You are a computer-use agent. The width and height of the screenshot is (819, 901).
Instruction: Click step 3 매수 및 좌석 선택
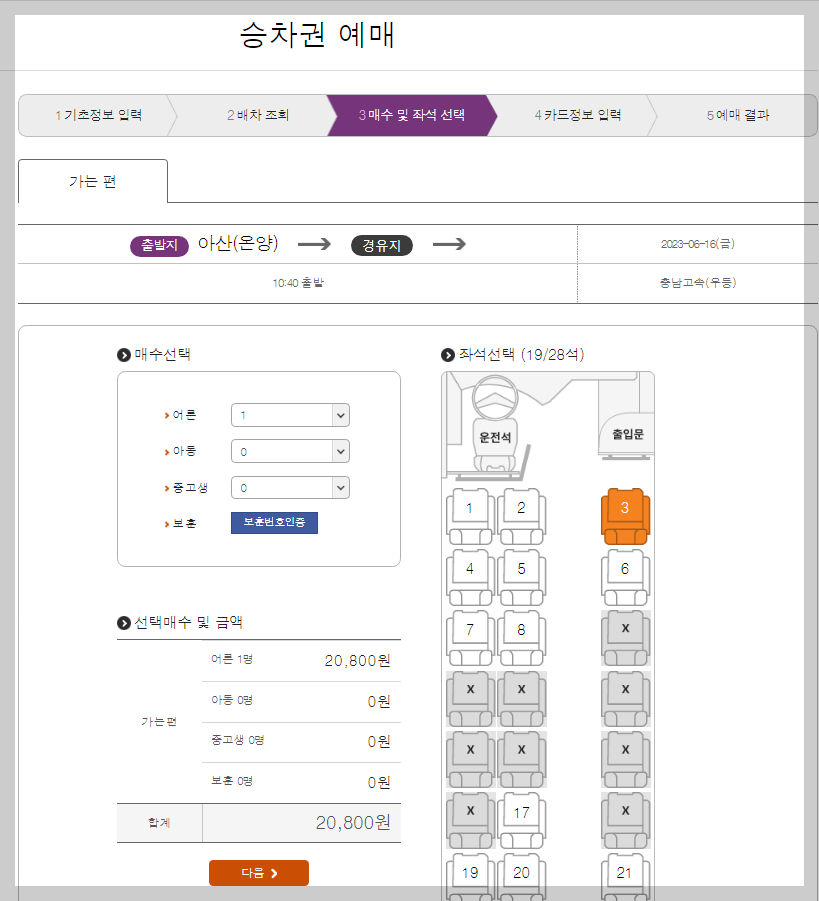[412, 115]
